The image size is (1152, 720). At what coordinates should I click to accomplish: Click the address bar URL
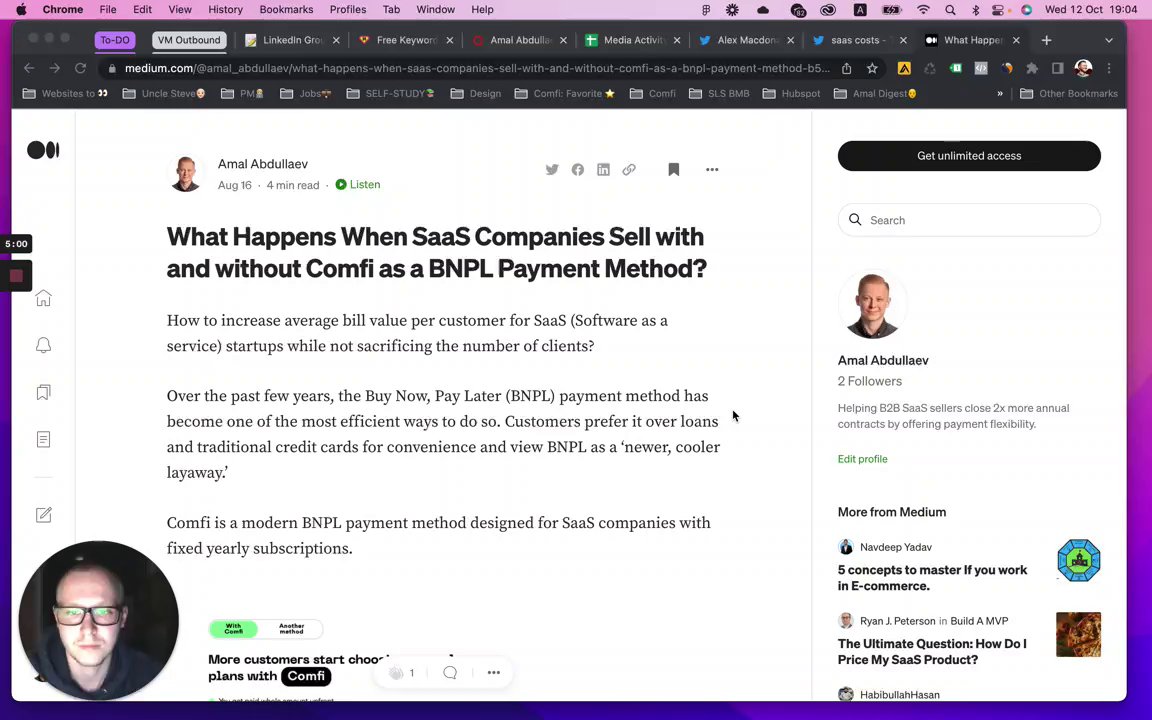(478, 68)
